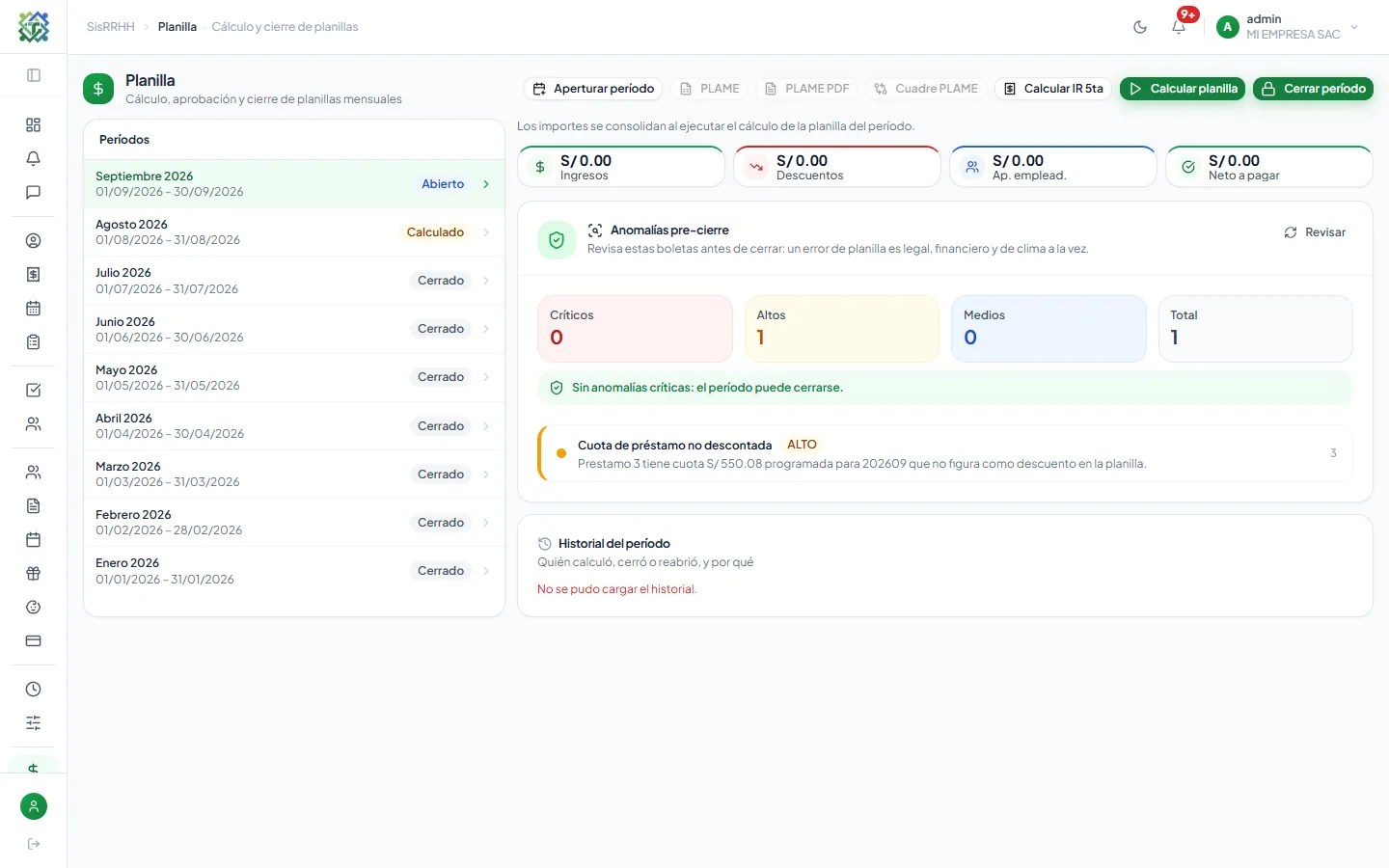This screenshot has width=1389, height=868.
Task: Click the PLAME button
Action: (x=710, y=89)
